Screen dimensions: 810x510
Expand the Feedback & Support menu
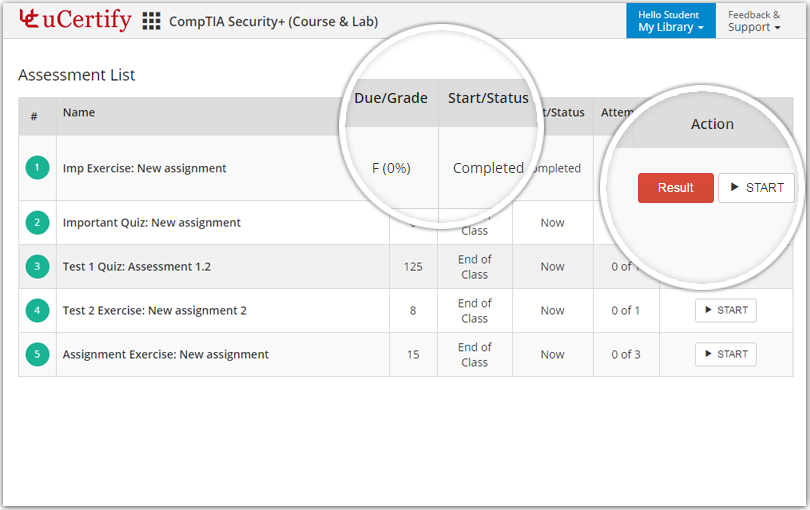754,21
